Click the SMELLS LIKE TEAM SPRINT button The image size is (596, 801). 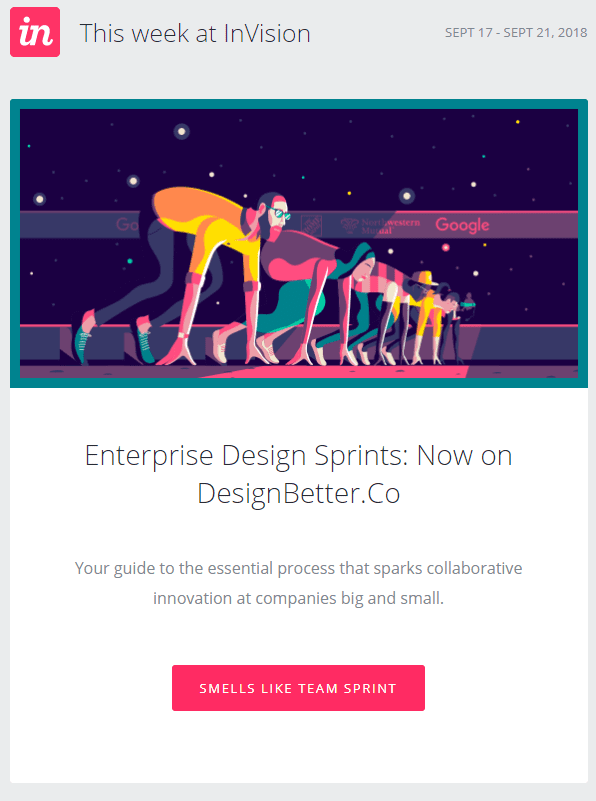[298, 688]
